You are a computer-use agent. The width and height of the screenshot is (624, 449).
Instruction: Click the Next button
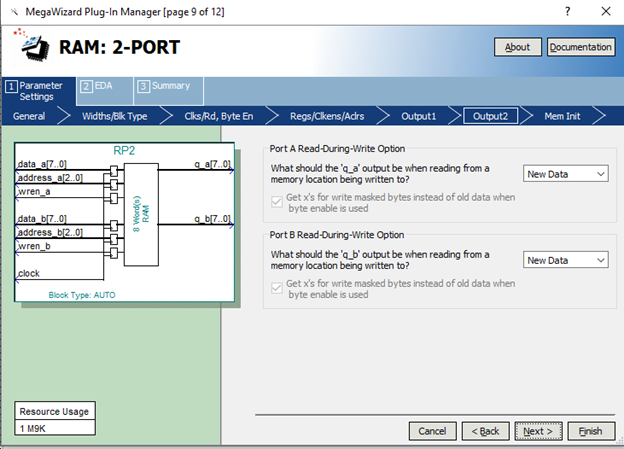(x=538, y=431)
